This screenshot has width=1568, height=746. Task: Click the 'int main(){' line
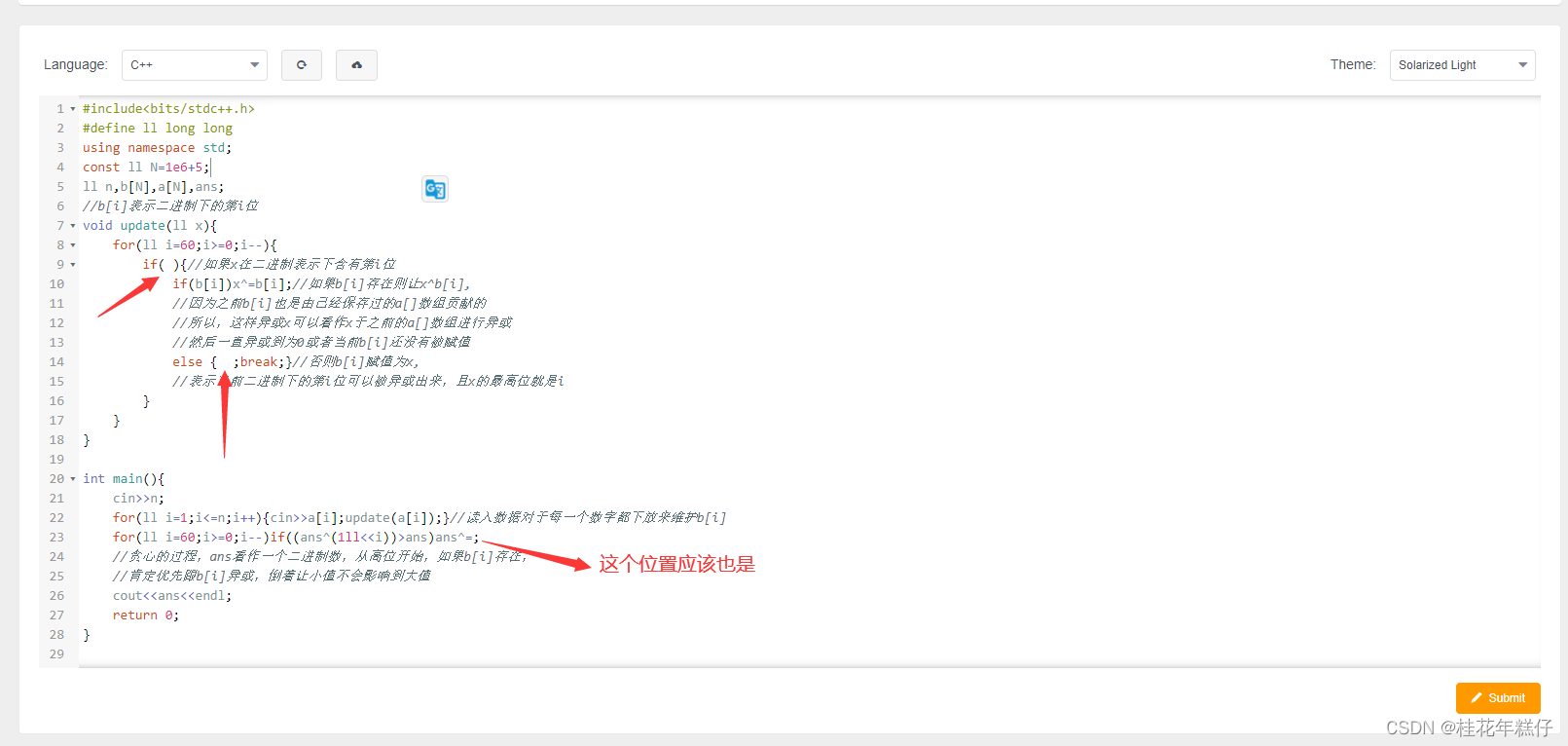point(124,479)
